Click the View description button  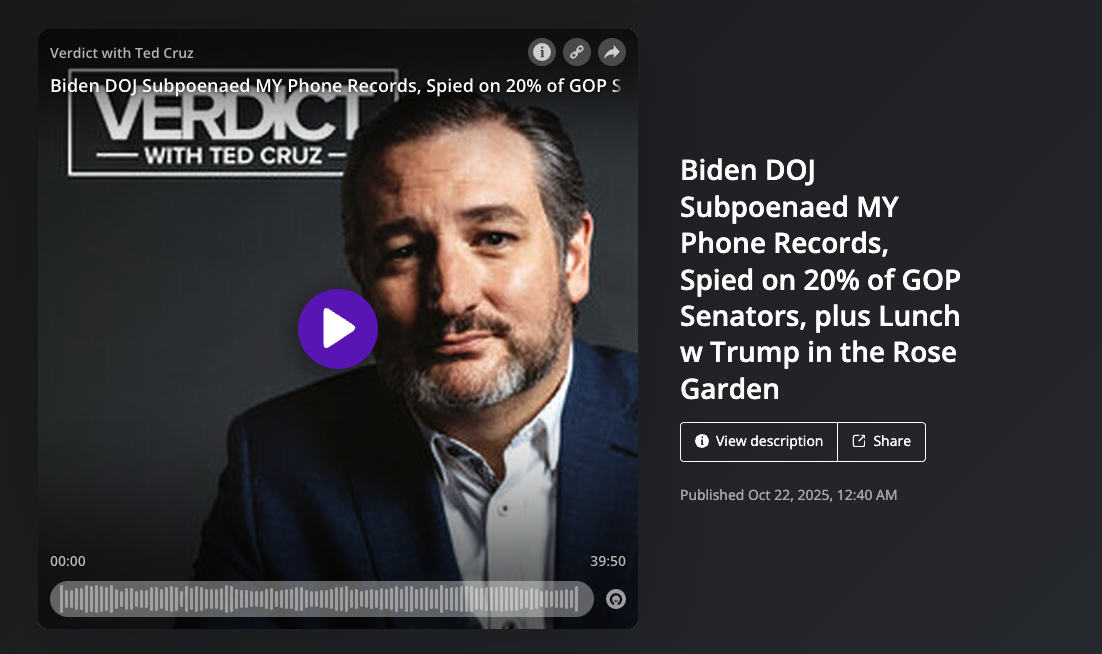coord(759,442)
